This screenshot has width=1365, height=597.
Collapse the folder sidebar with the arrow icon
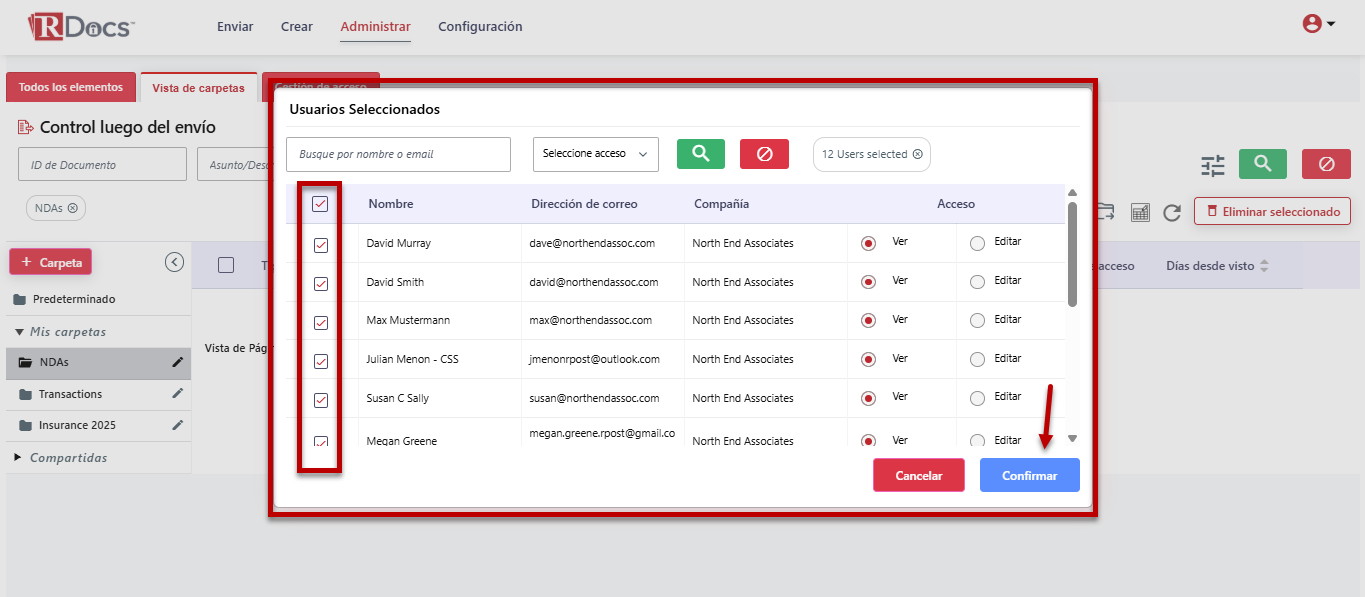coord(174,262)
